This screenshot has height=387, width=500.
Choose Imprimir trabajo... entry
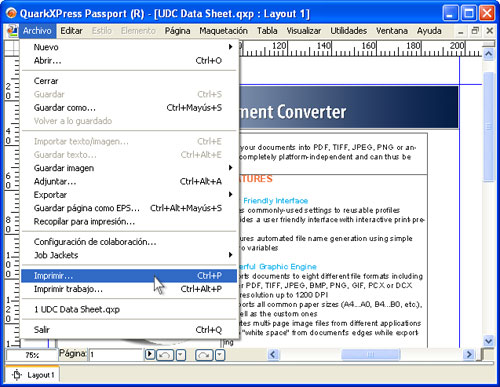click(129, 289)
